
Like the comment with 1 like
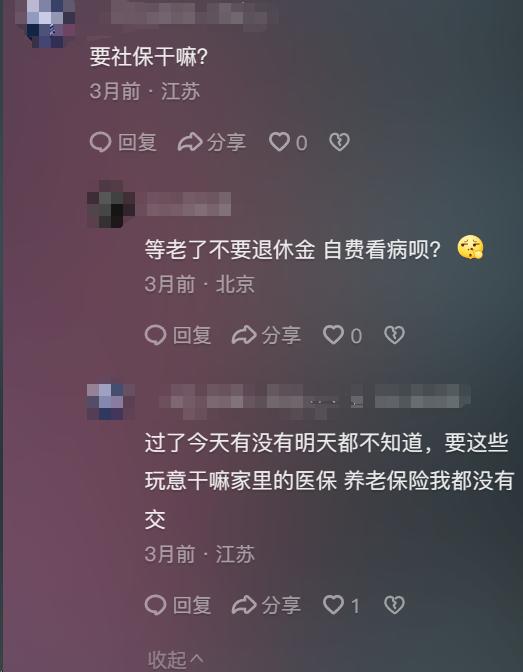pyautogui.click(x=342, y=605)
